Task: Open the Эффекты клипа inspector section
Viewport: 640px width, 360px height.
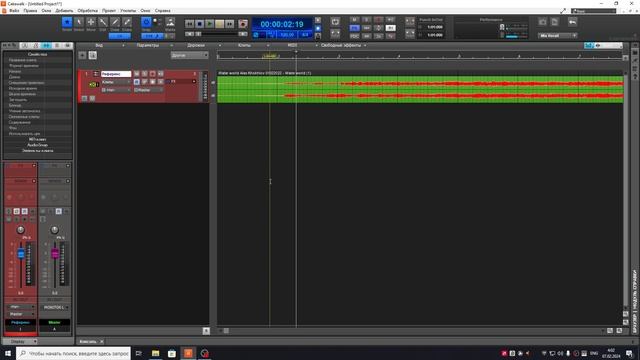Action: (38, 151)
